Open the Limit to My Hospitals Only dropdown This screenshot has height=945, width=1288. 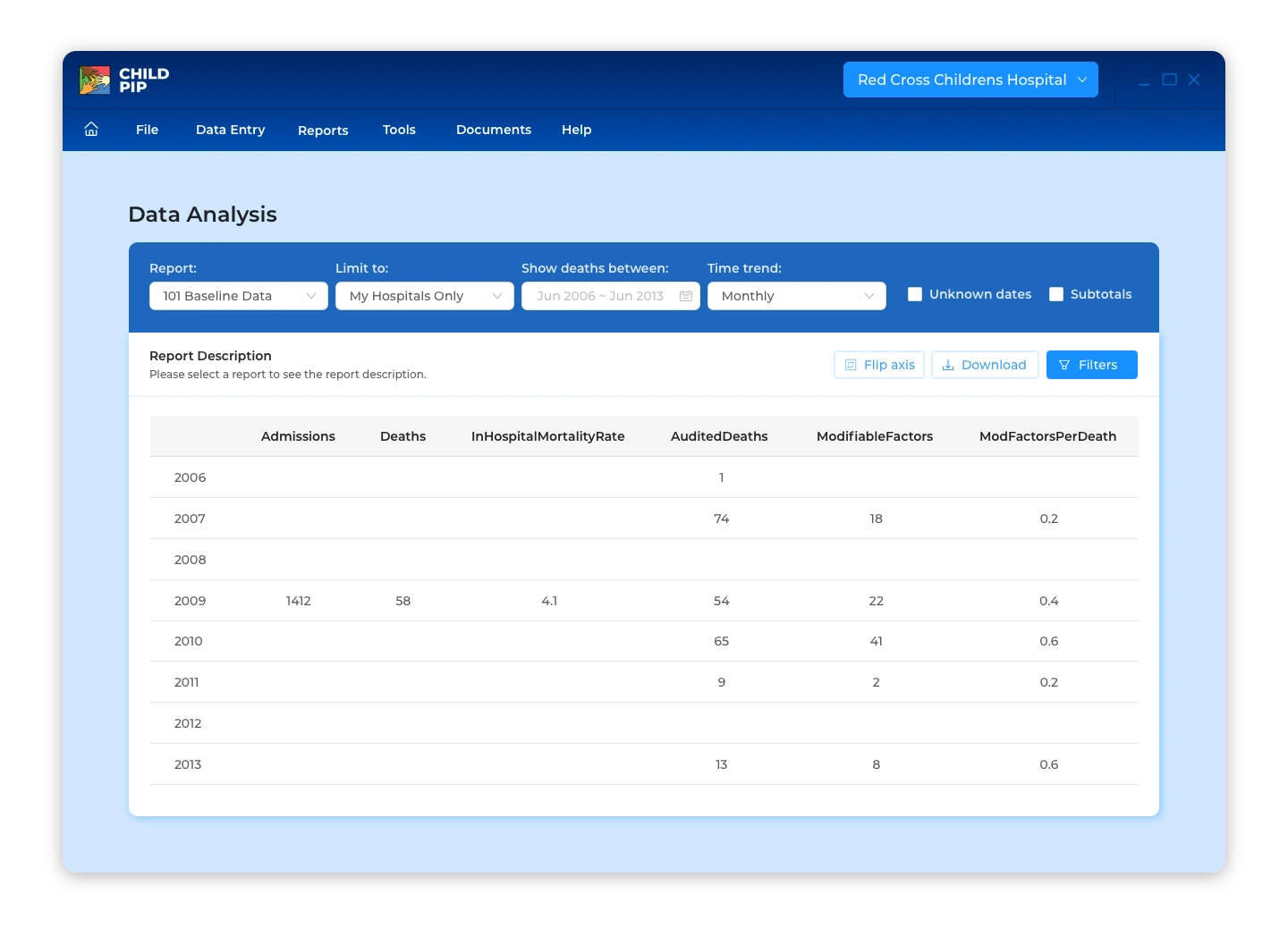(x=425, y=296)
